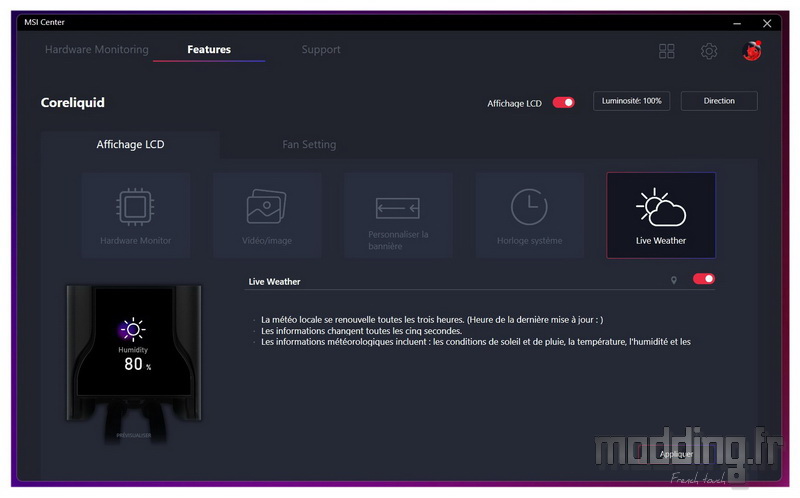
Task: Minimize the MSI Center window
Action: click(x=737, y=23)
